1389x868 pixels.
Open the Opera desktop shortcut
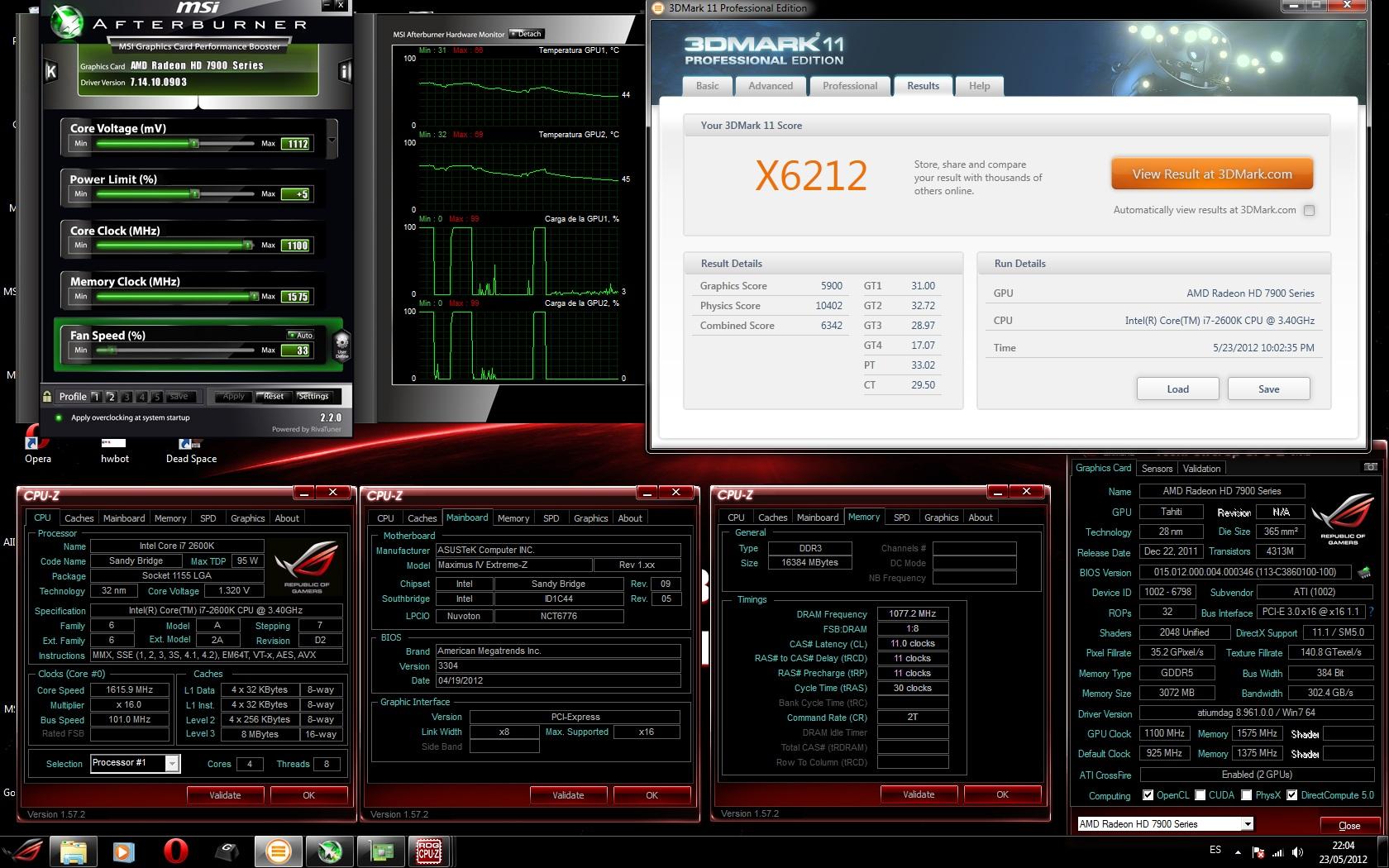click(38, 446)
